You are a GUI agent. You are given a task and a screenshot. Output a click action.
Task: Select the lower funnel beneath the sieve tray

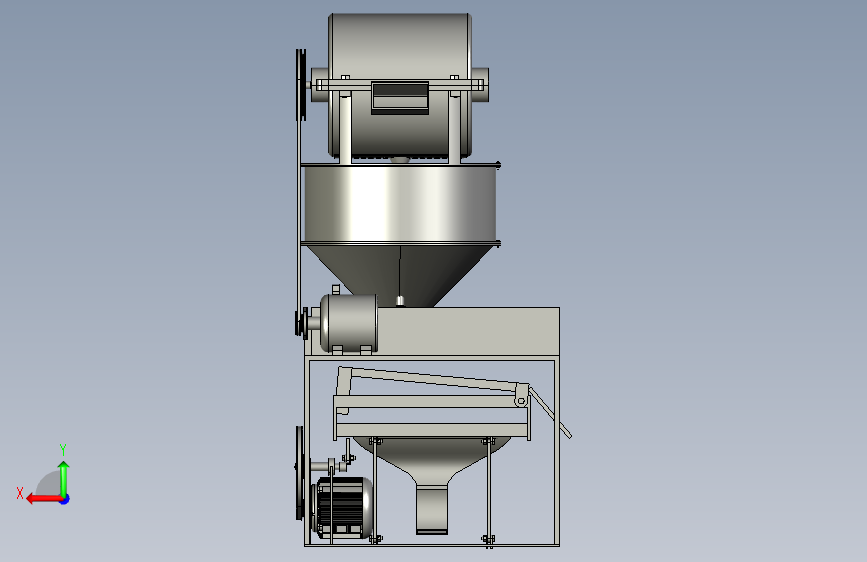[432, 460]
